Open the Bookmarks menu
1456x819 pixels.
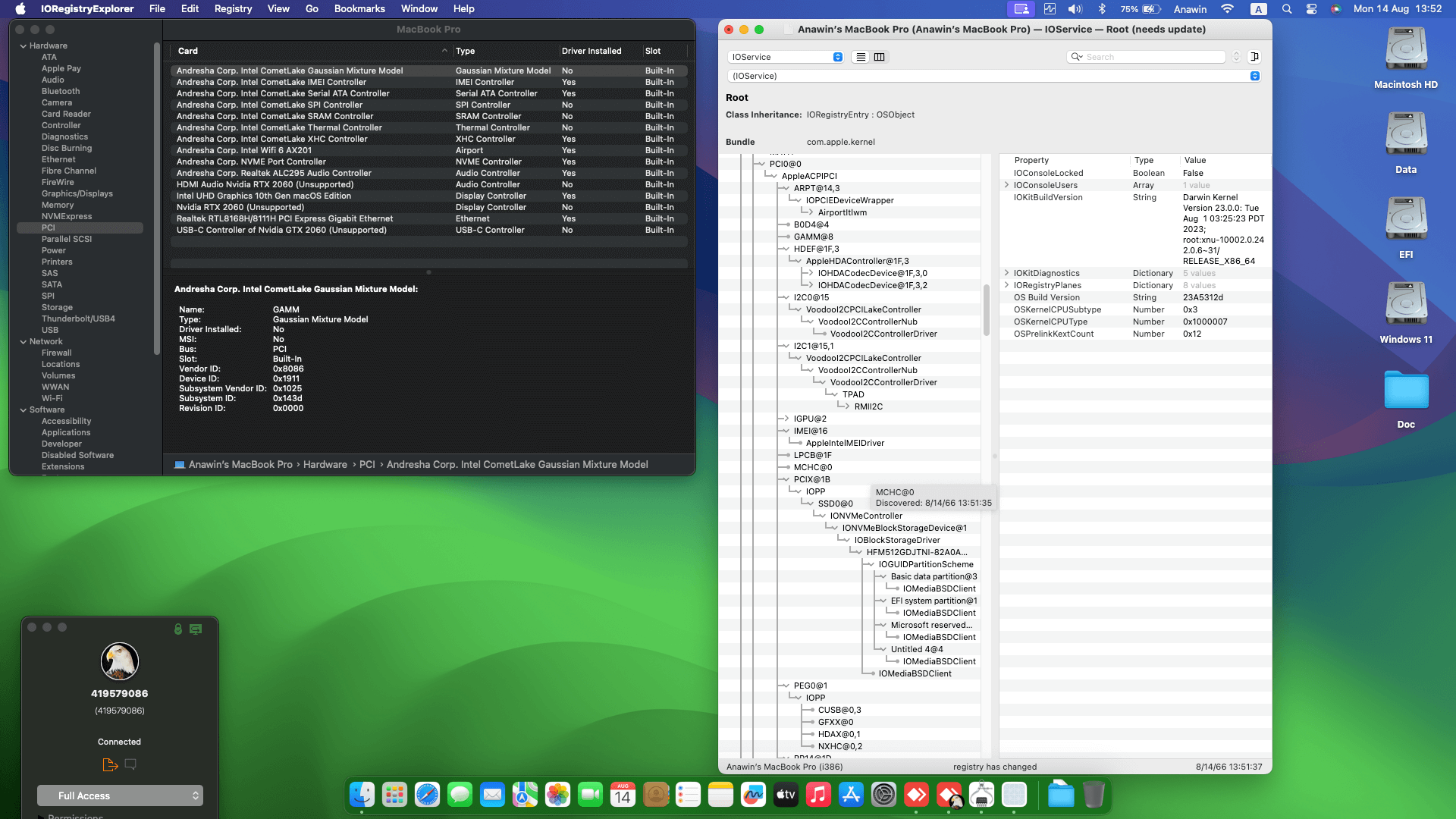[359, 9]
